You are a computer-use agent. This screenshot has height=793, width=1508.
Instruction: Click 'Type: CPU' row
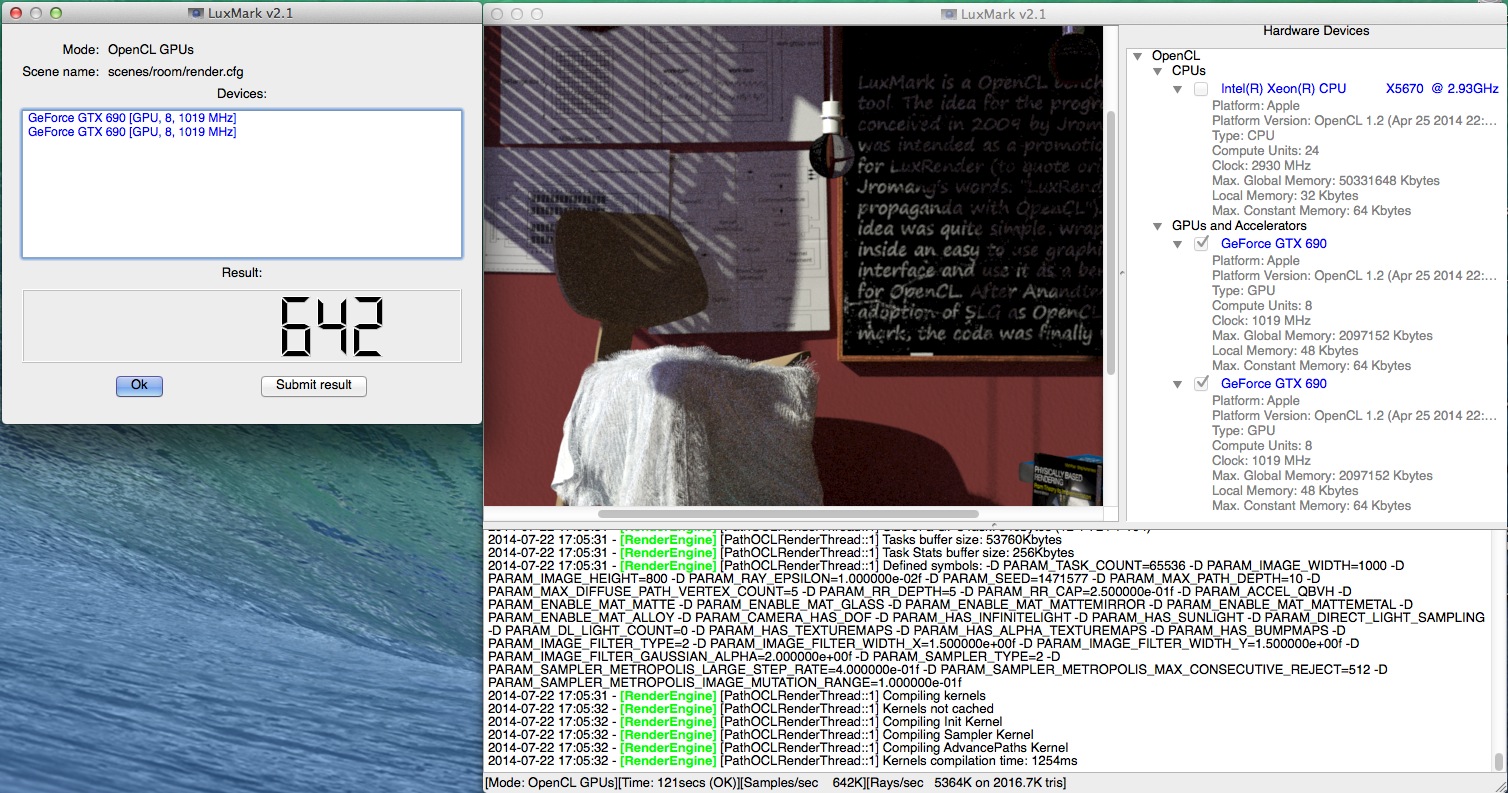click(1243, 136)
